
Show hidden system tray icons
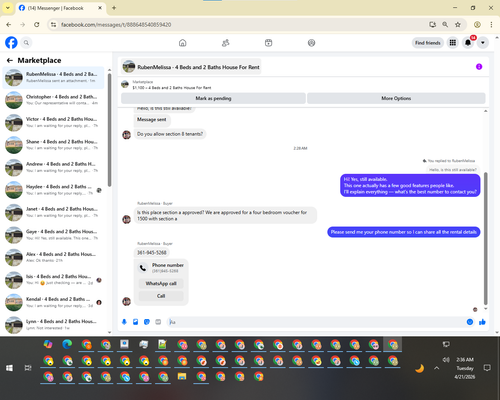[x=437, y=368]
